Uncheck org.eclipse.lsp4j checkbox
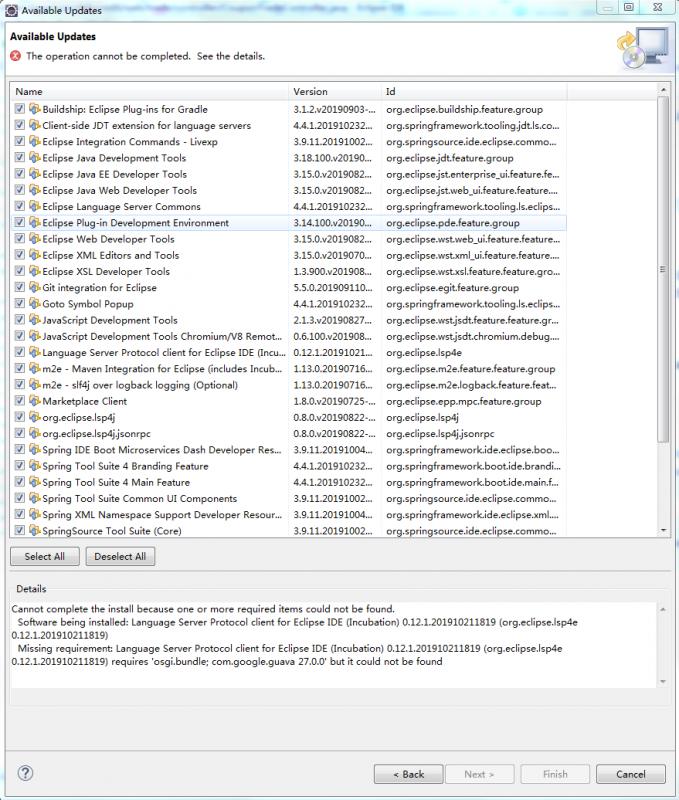Image resolution: width=679 pixels, height=800 pixels. pyautogui.click(x=19, y=417)
